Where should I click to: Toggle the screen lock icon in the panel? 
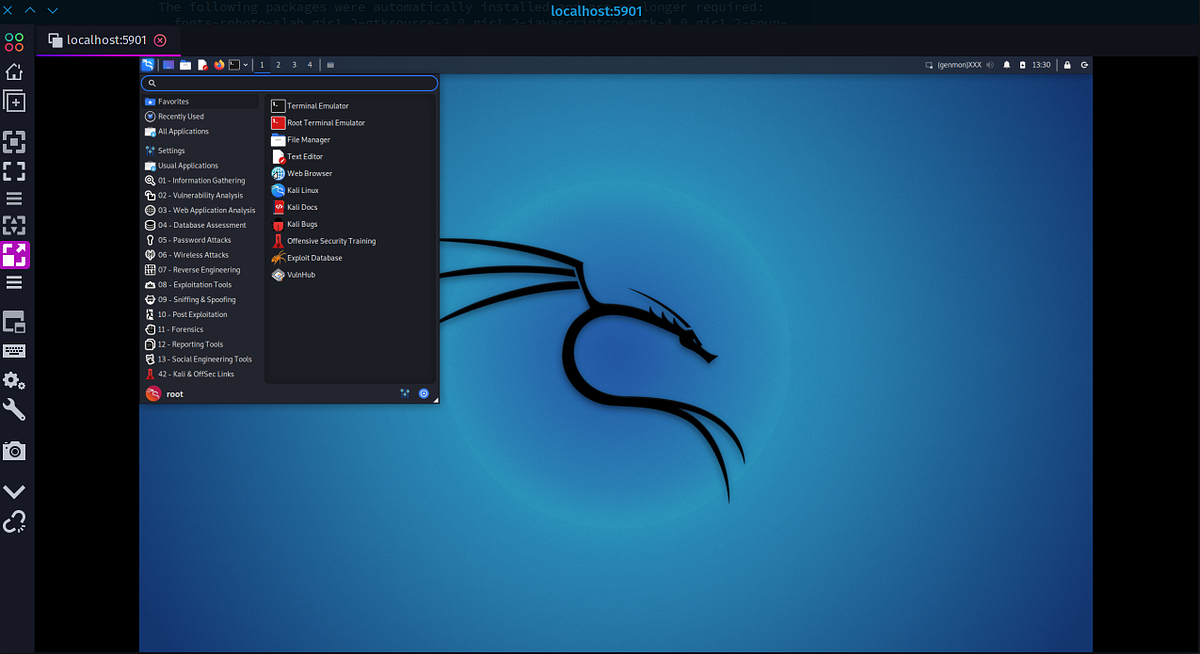(1066, 64)
